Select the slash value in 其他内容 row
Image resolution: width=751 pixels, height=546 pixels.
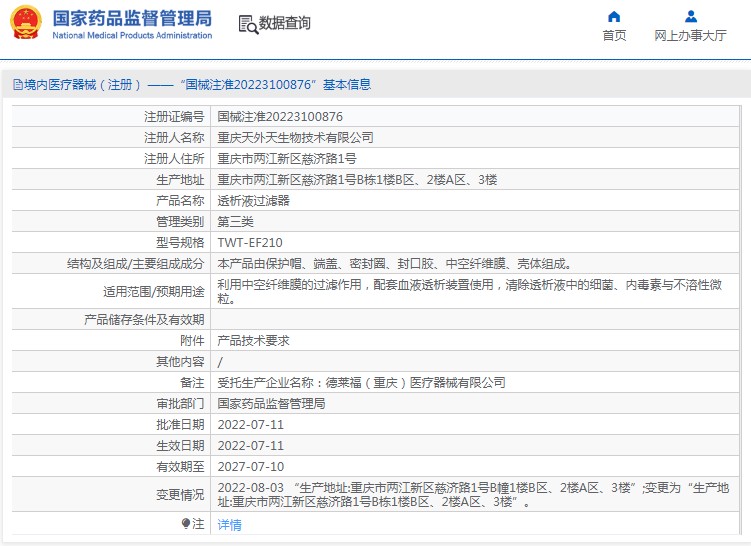point(220,362)
